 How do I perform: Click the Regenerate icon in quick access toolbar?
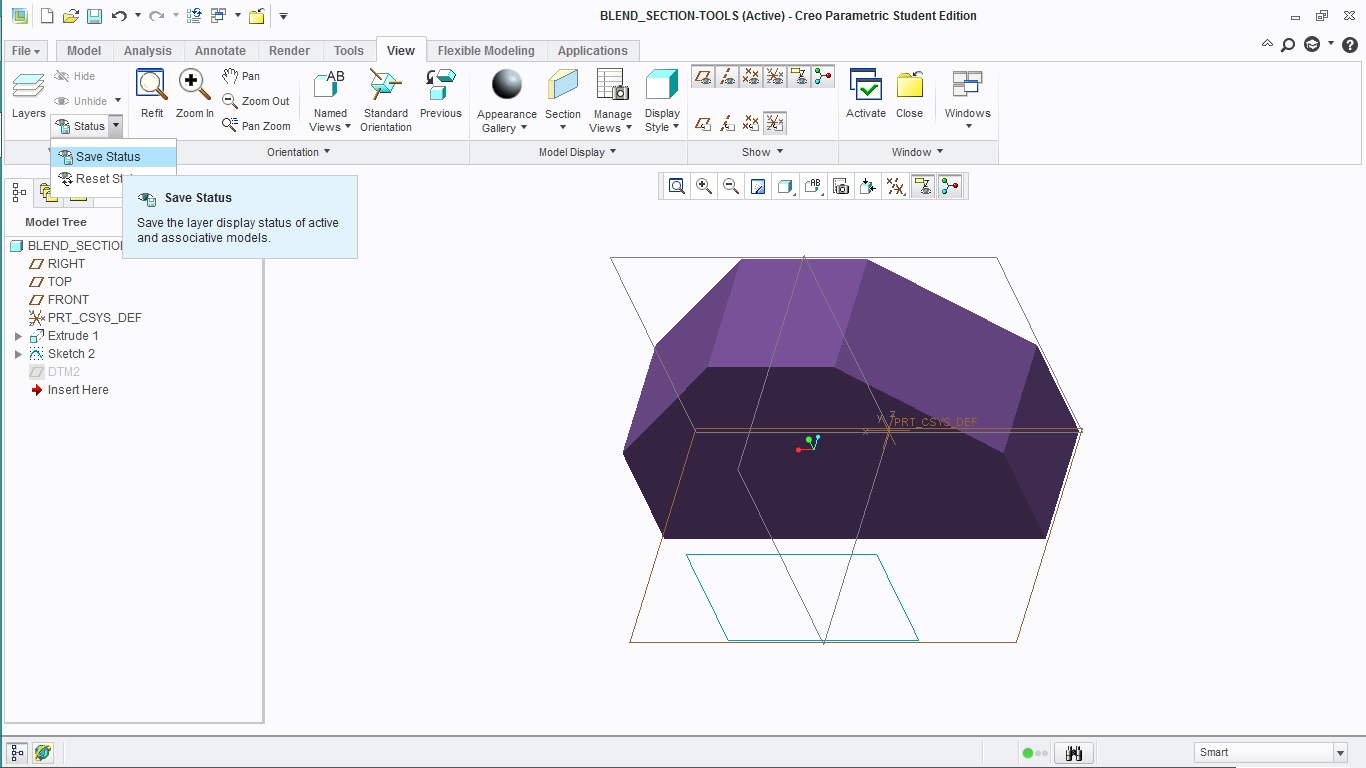tap(194, 16)
